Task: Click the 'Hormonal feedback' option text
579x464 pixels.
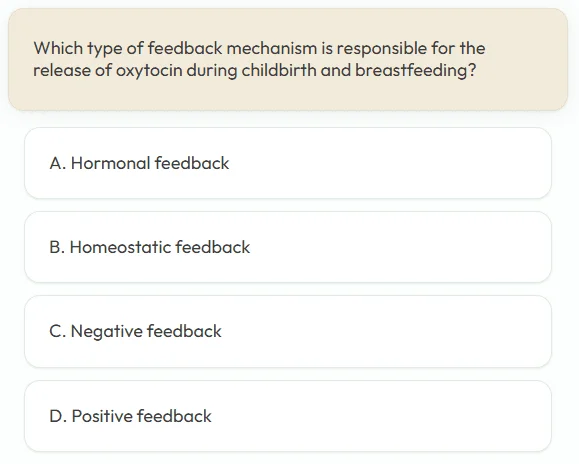Action: (150, 163)
